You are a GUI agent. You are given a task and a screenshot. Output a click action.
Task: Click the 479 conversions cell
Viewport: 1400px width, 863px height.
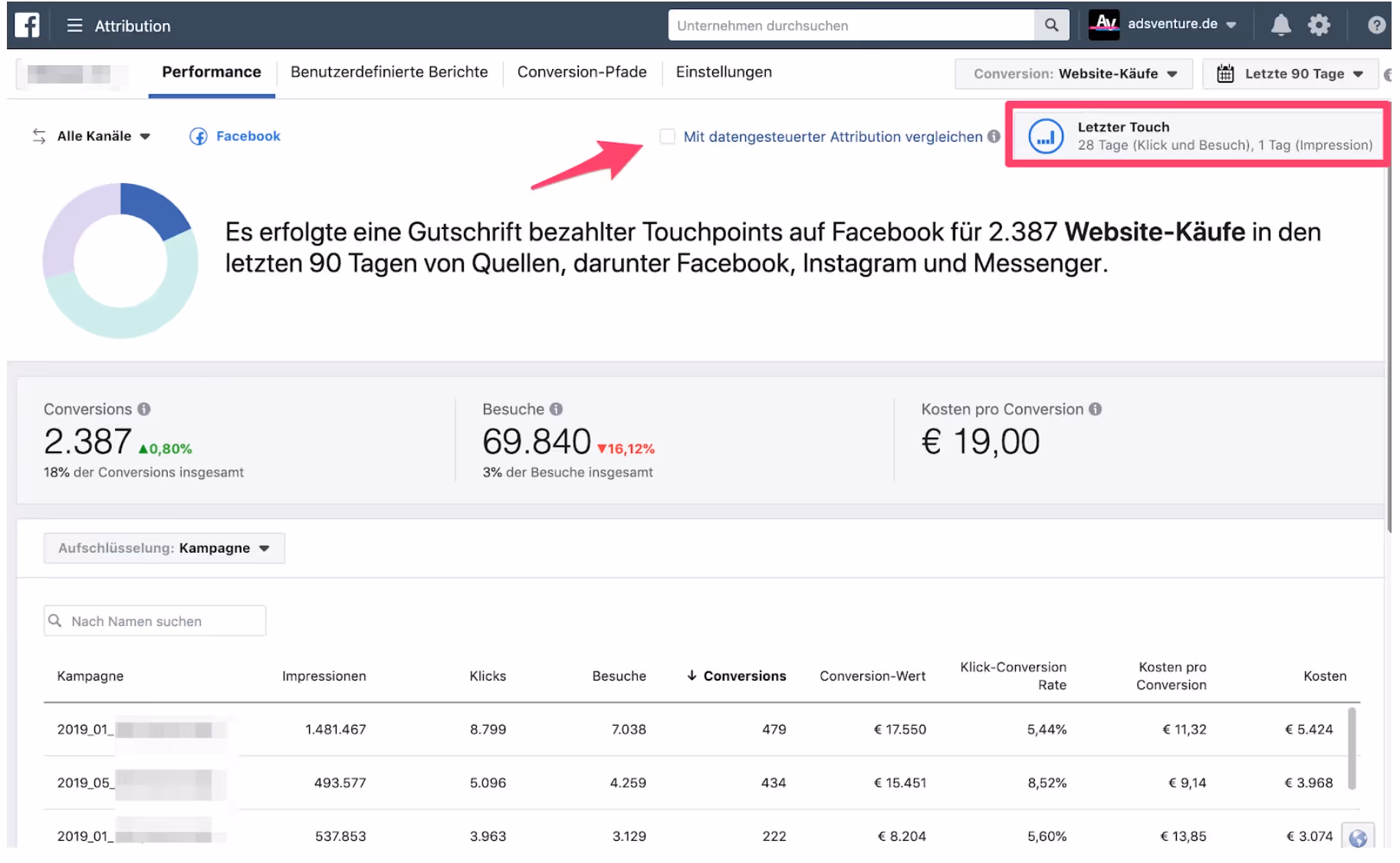pyautogui.click(x=774, y=730)
